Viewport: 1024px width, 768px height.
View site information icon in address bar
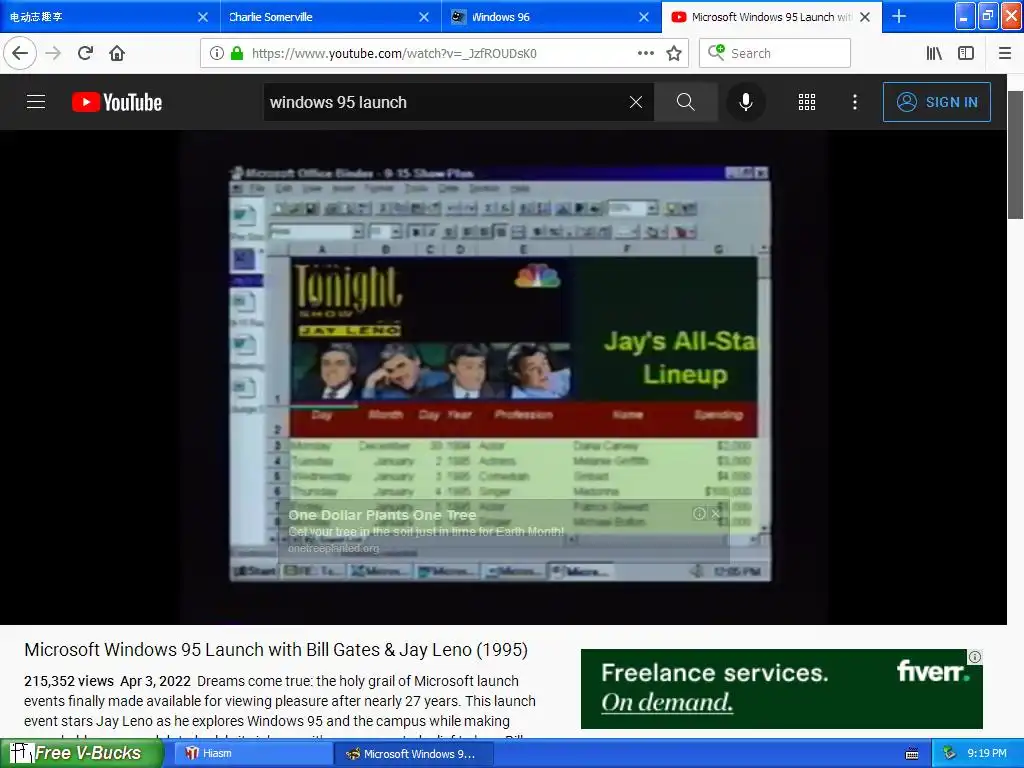tap(217, 53)
